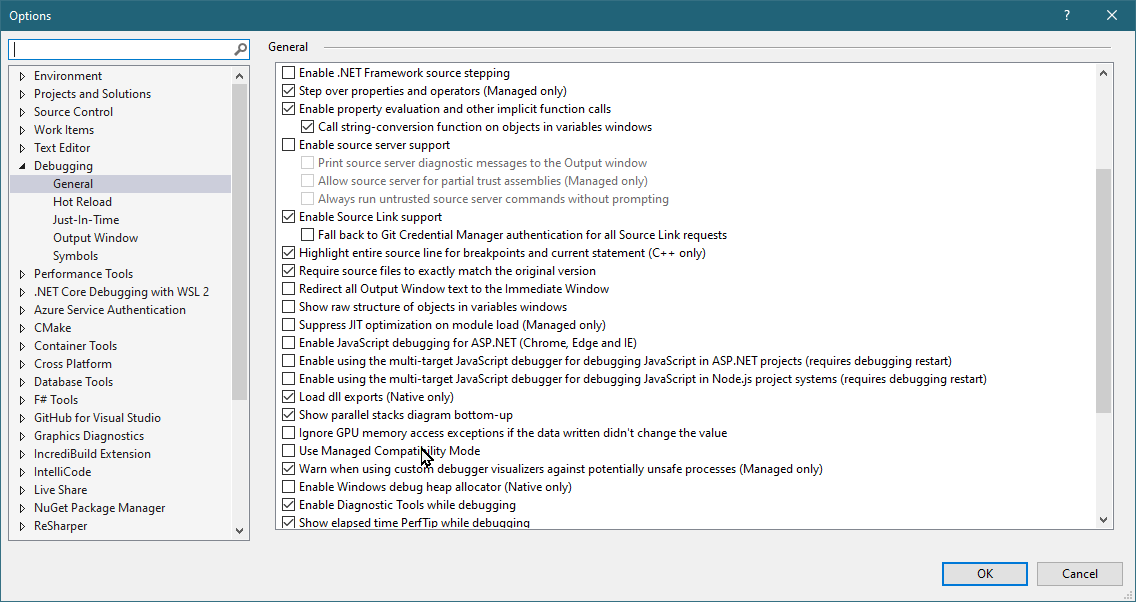Select the IntelliCode category

click(62, 472)
